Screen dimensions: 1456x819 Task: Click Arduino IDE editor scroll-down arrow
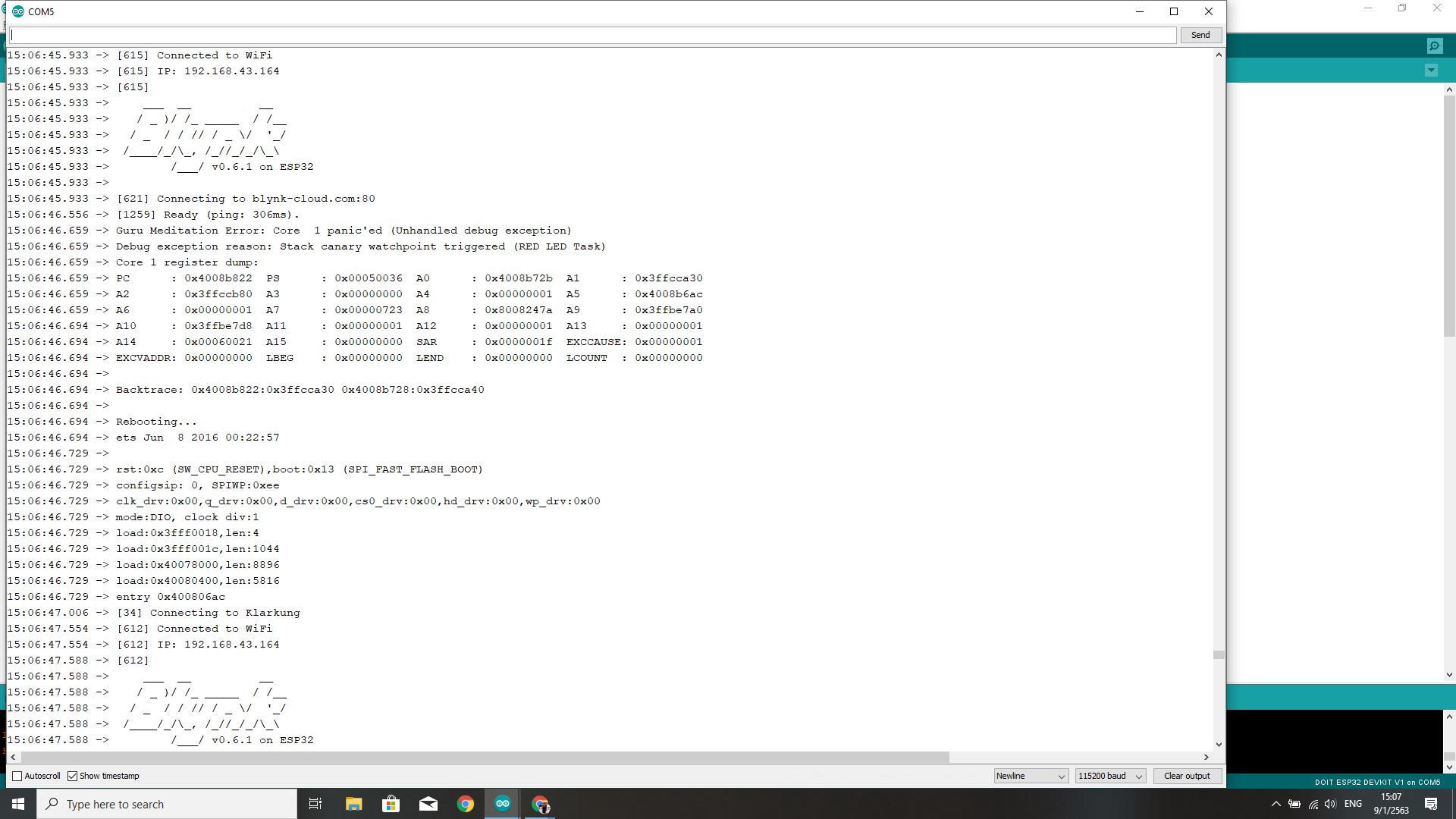(1449, 675)
